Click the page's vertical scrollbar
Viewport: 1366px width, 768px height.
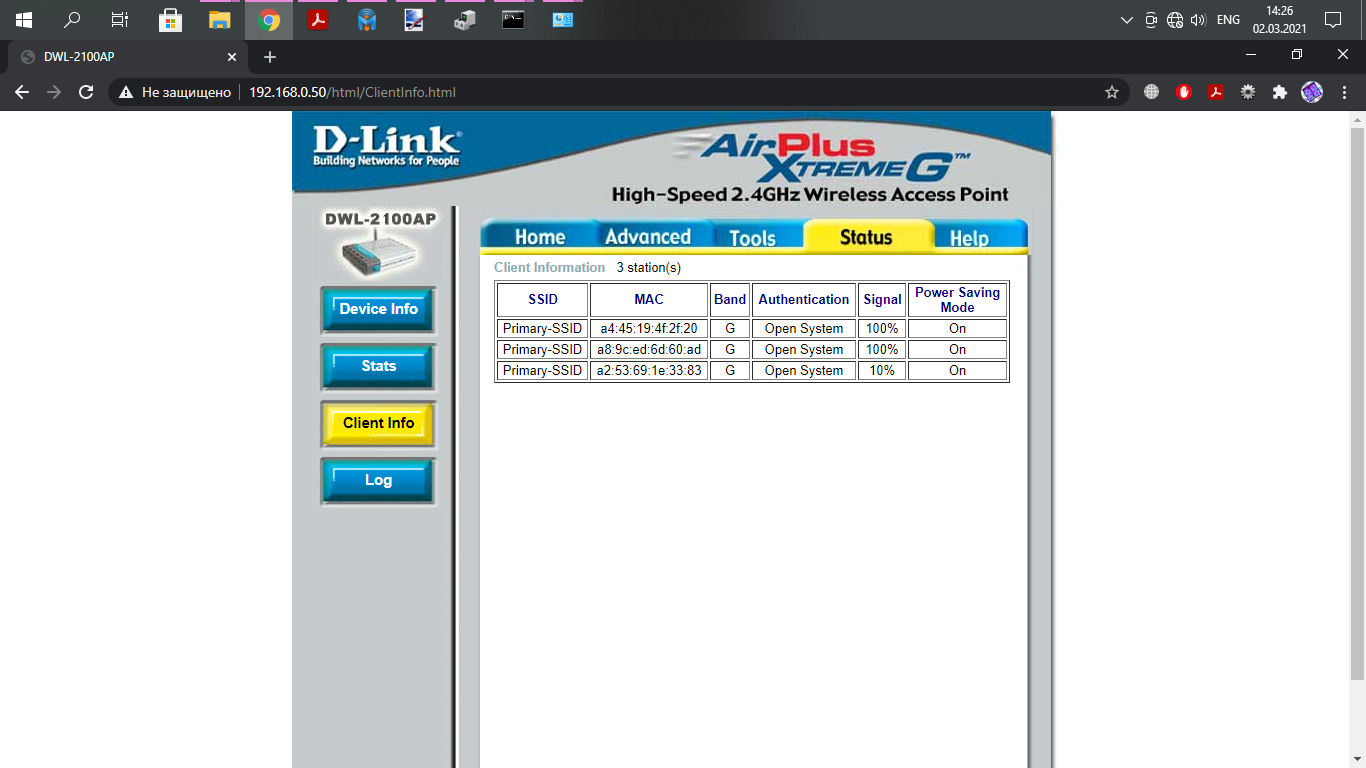[1357, 404]
